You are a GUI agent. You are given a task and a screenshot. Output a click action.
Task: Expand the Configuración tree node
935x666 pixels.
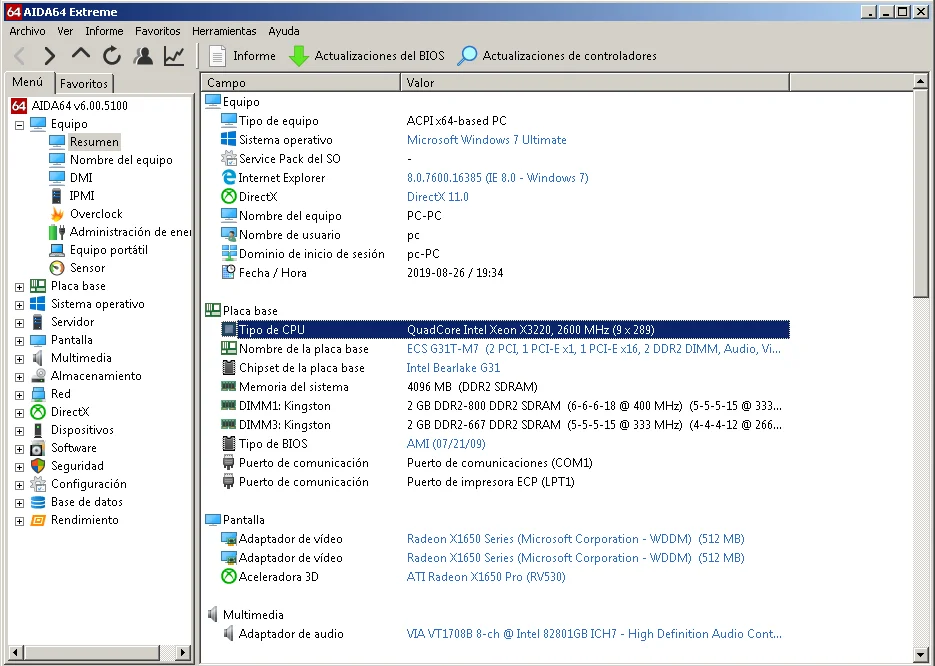19,485
